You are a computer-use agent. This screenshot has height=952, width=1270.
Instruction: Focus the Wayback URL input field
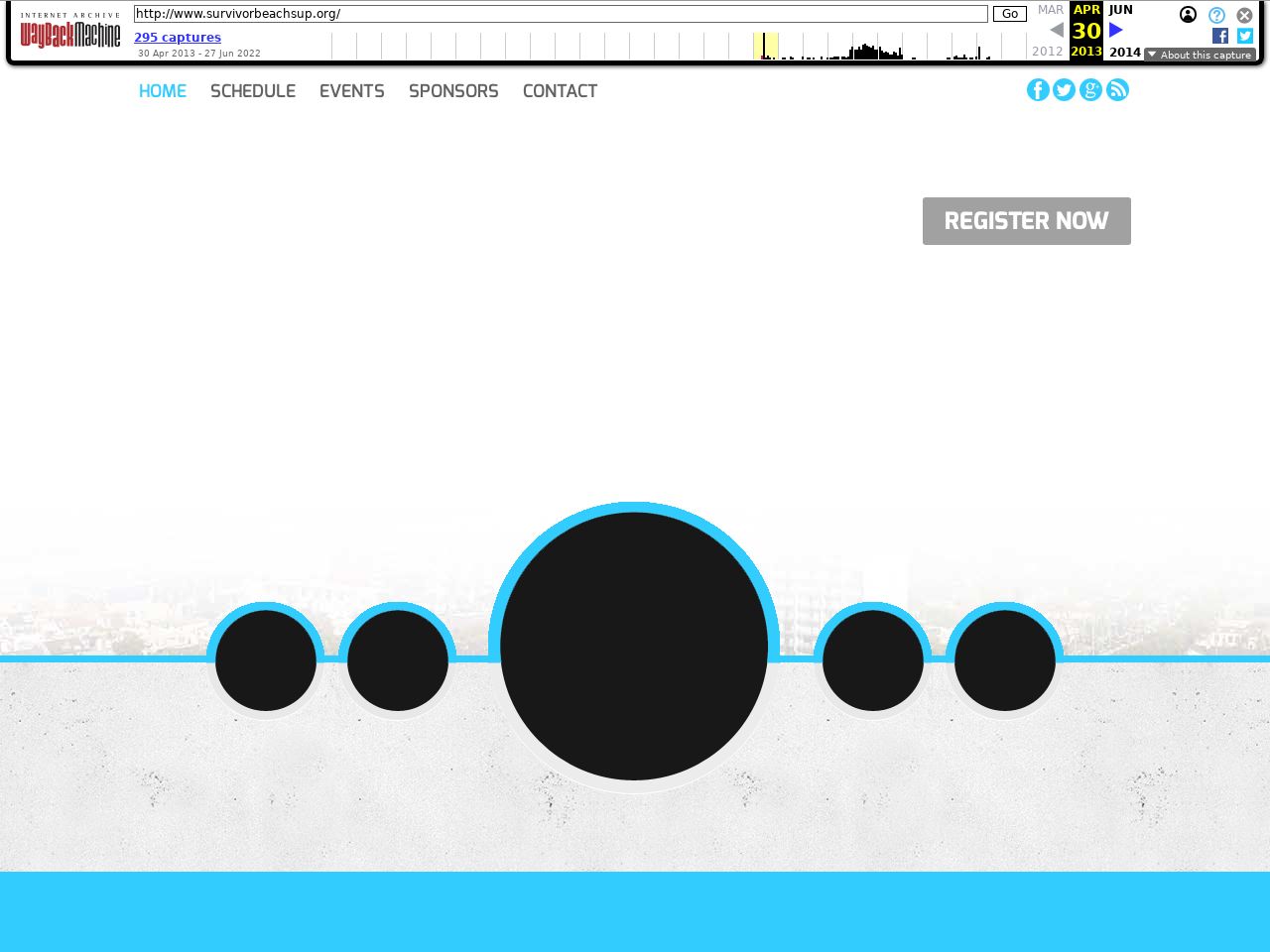pyautogui.click(x=561, y=14)
